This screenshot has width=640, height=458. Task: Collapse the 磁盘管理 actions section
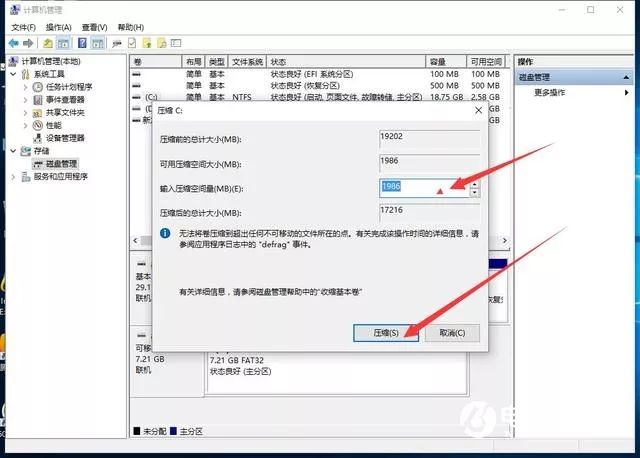(626, 77)
